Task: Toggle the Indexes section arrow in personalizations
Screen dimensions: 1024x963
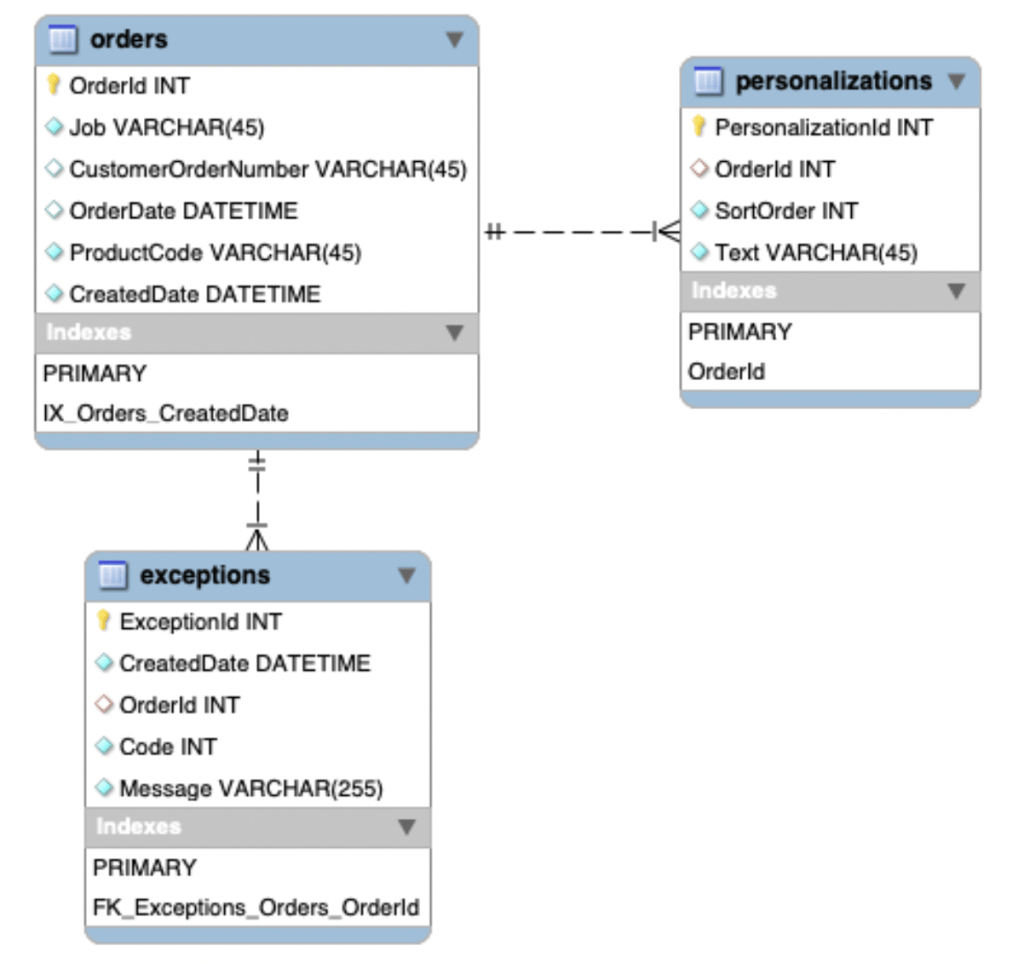Action: tap(957, 291)
